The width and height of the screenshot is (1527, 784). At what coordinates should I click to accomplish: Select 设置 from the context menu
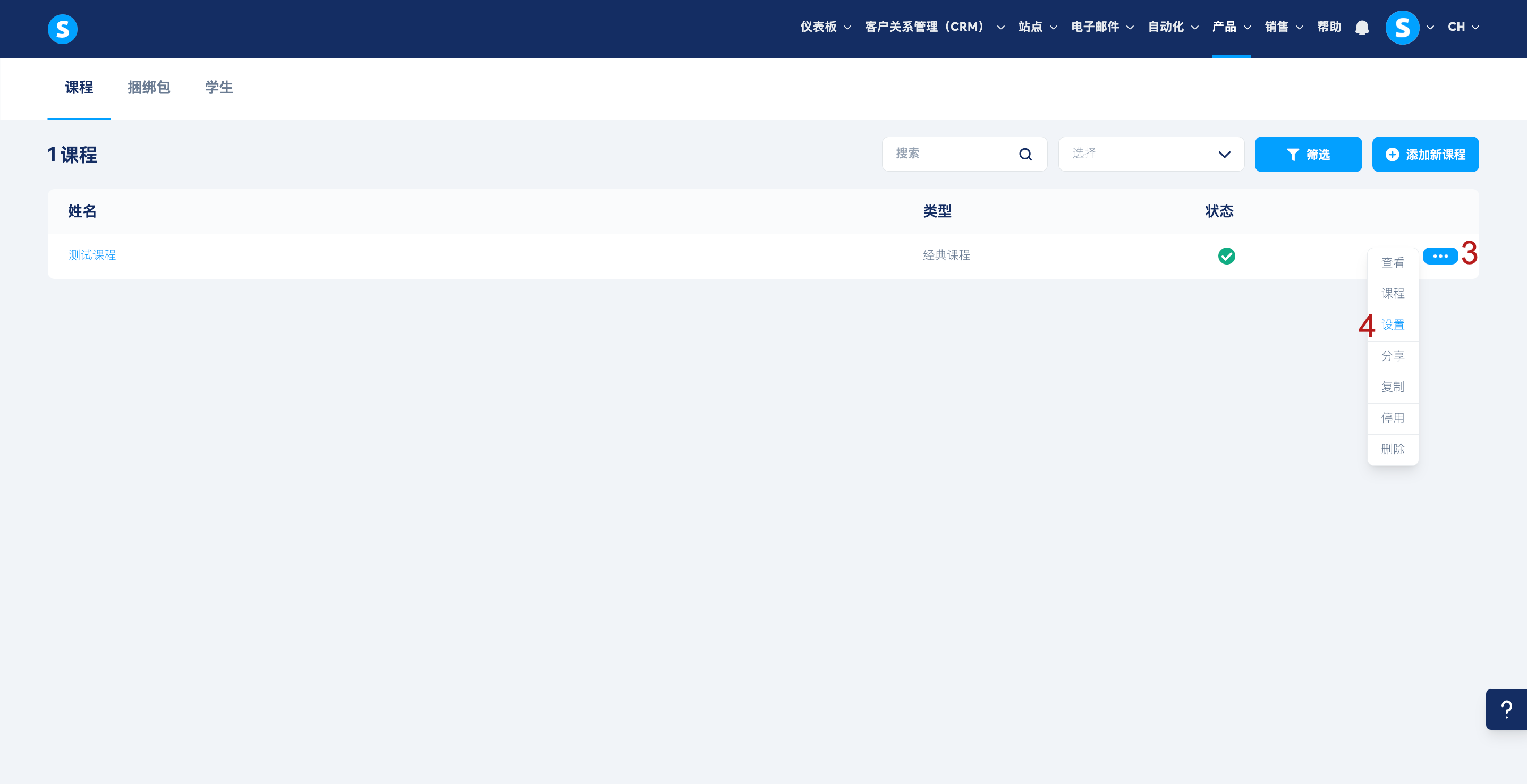pos(1393,325)
